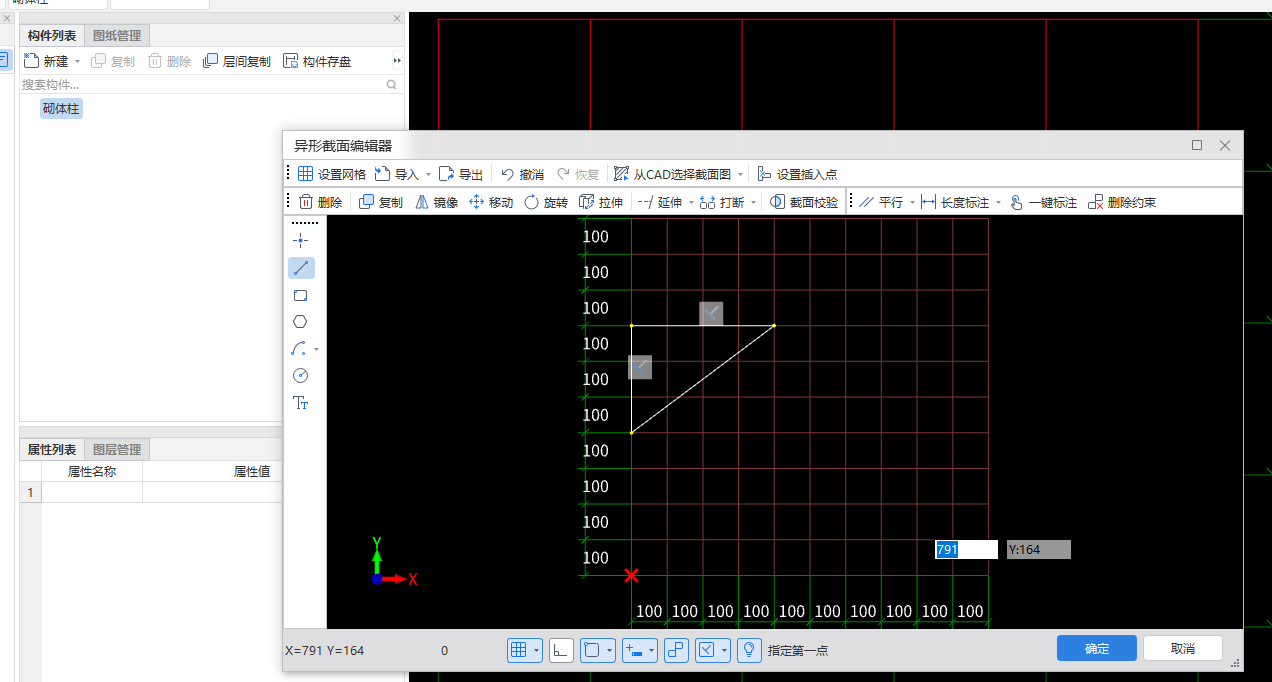
Task: Select the arc drawing tool
Action: pos(299,349)
